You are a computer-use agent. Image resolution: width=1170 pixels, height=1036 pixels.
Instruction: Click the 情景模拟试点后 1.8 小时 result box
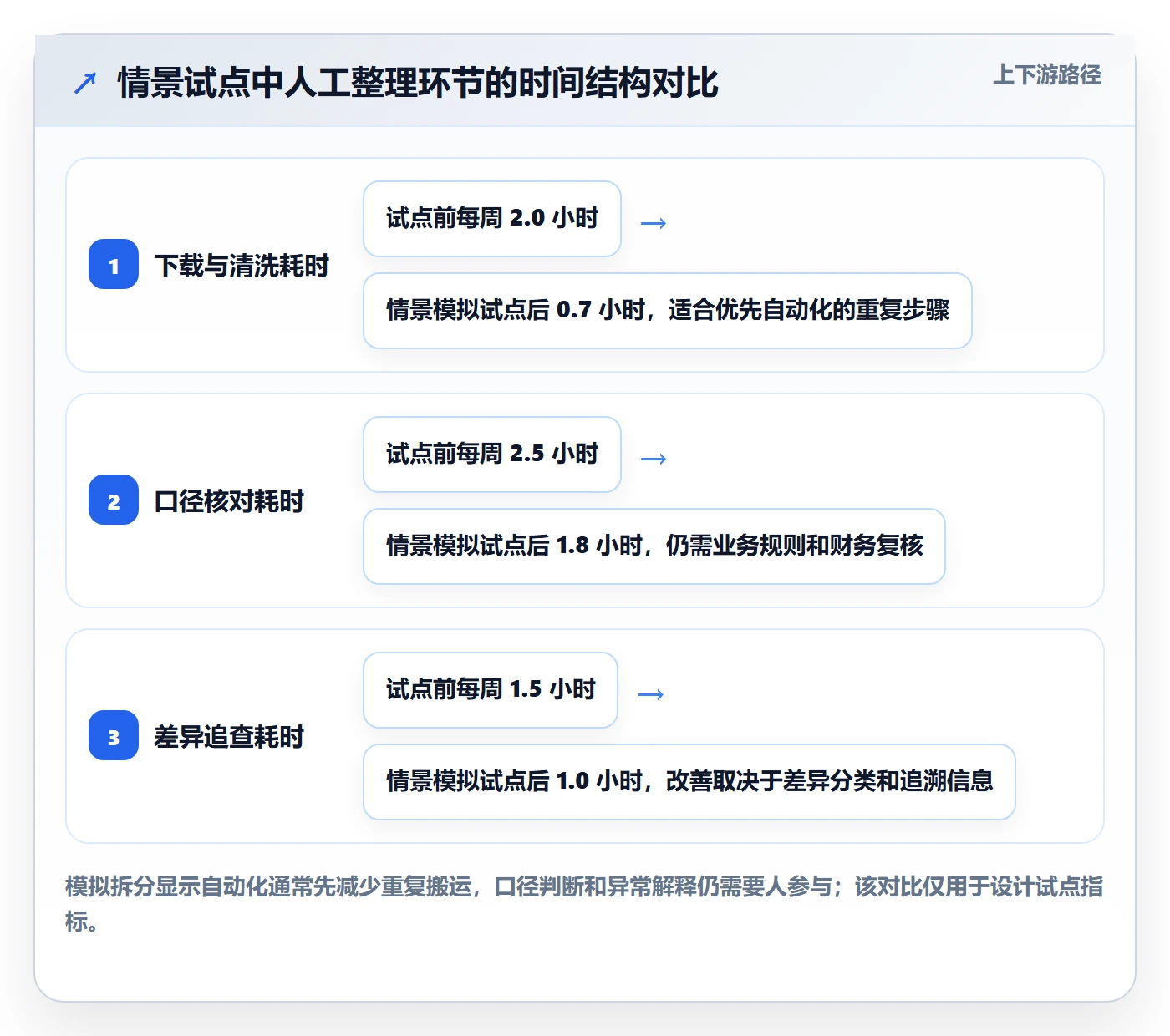pos(654,546)
